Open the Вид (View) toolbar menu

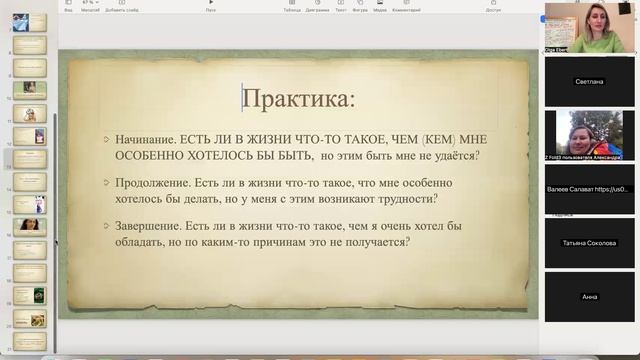pos(68,6)
